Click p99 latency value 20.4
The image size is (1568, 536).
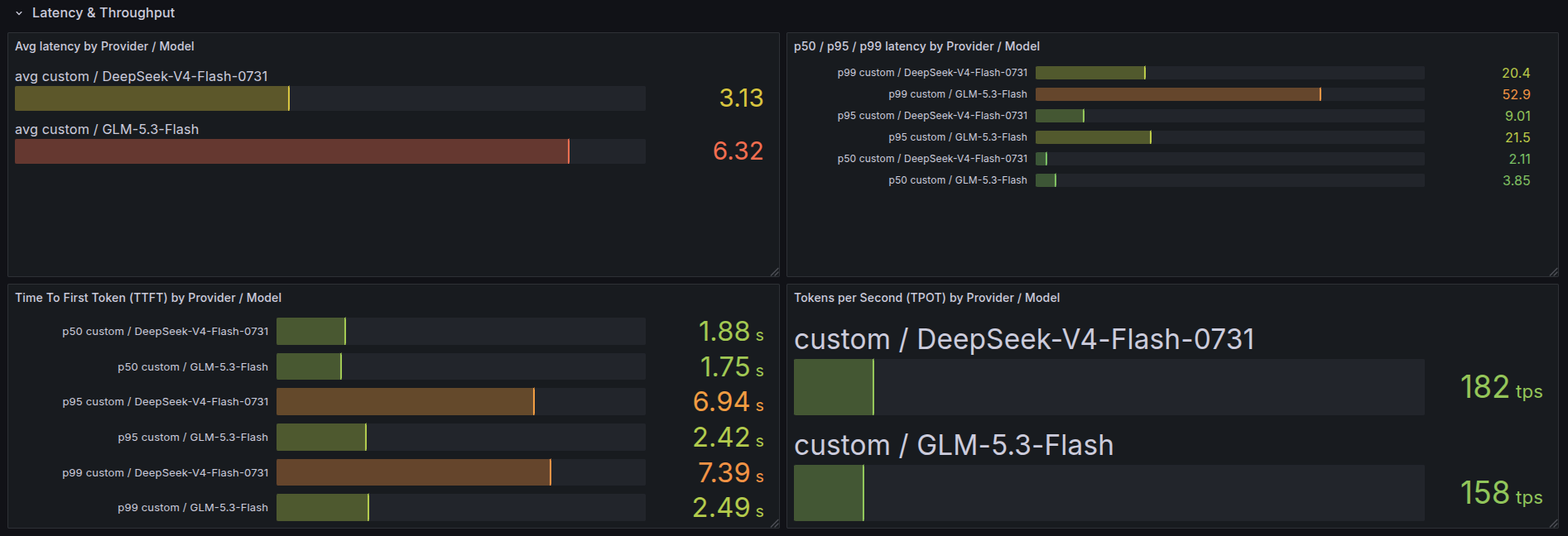(1516, 73)
